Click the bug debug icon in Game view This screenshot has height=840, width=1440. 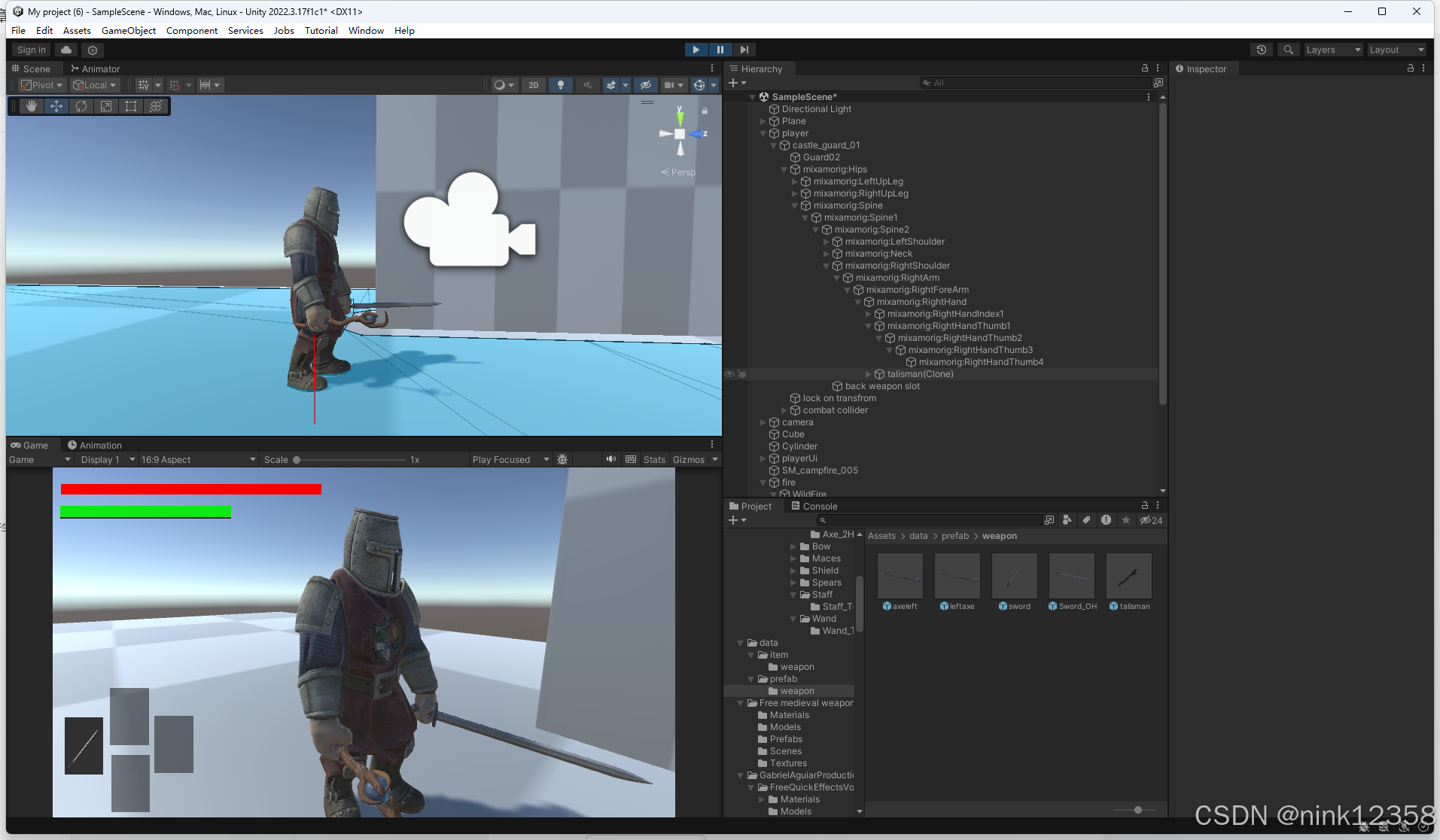coord(563,459)
